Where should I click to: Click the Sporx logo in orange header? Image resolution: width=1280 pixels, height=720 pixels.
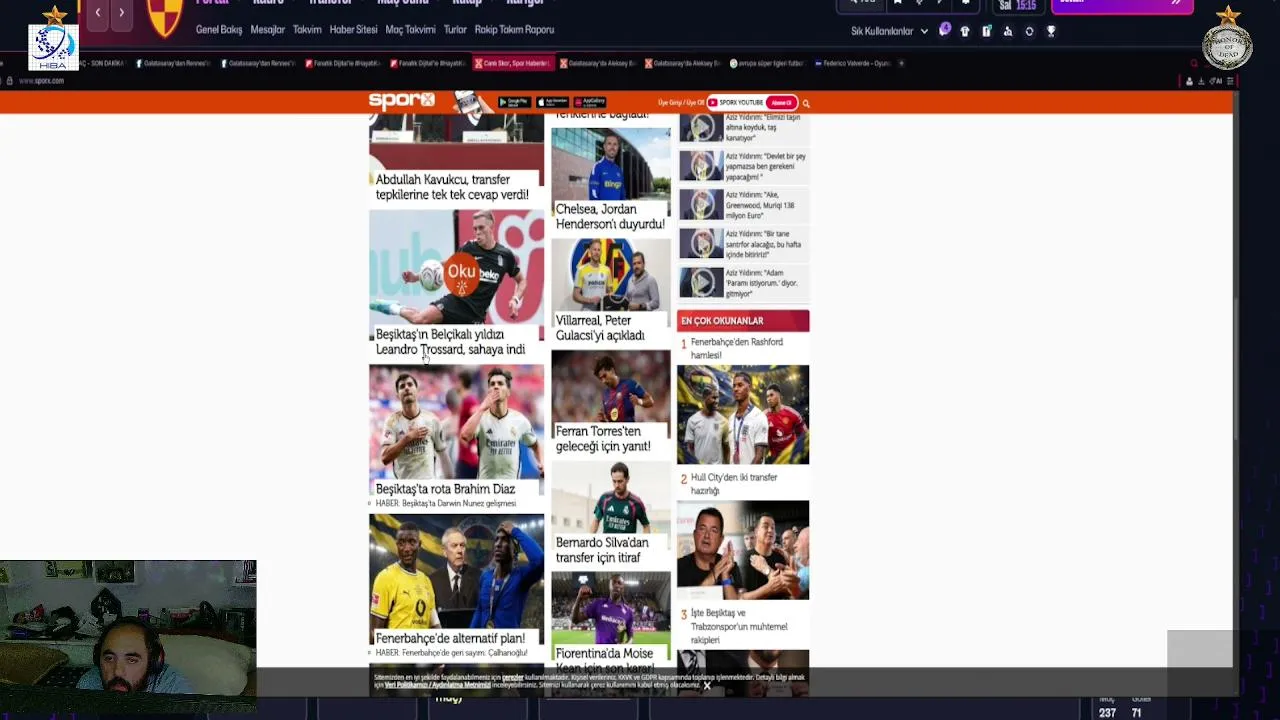pyautogui.click(x=402, y=100)
